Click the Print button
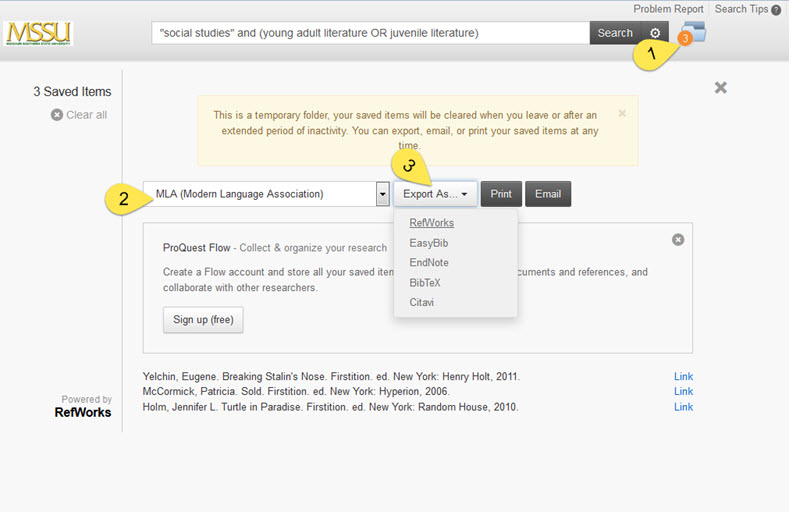 tap(501, 194)
